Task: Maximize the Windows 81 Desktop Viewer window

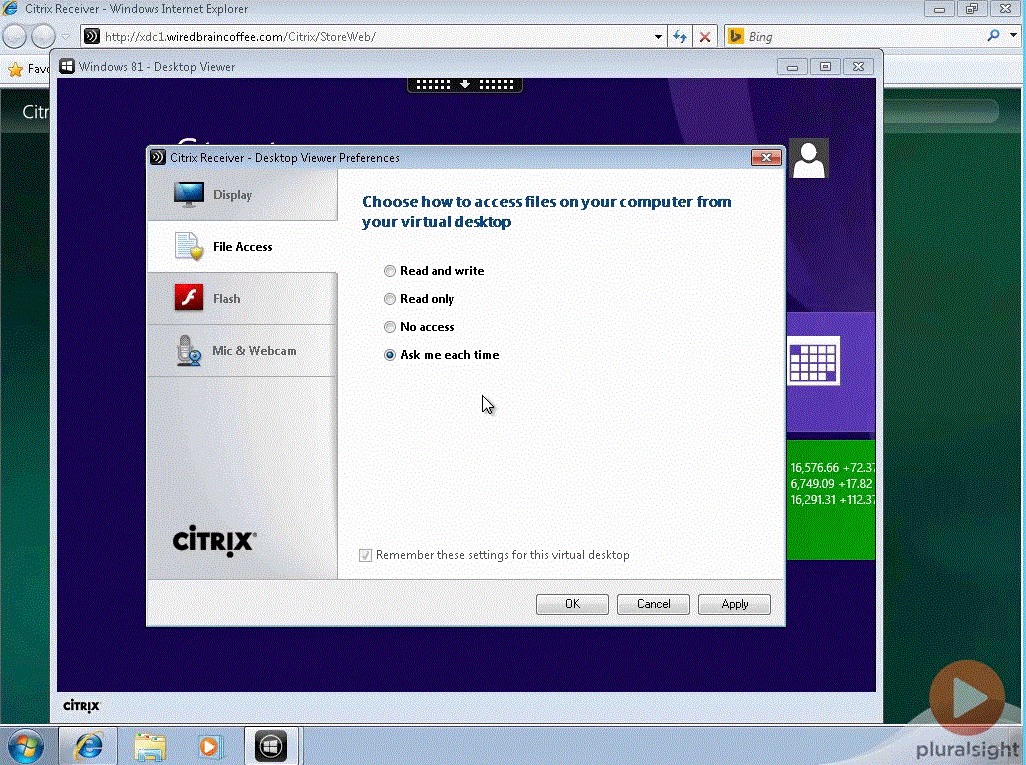Action: click(x=825, y=67)
